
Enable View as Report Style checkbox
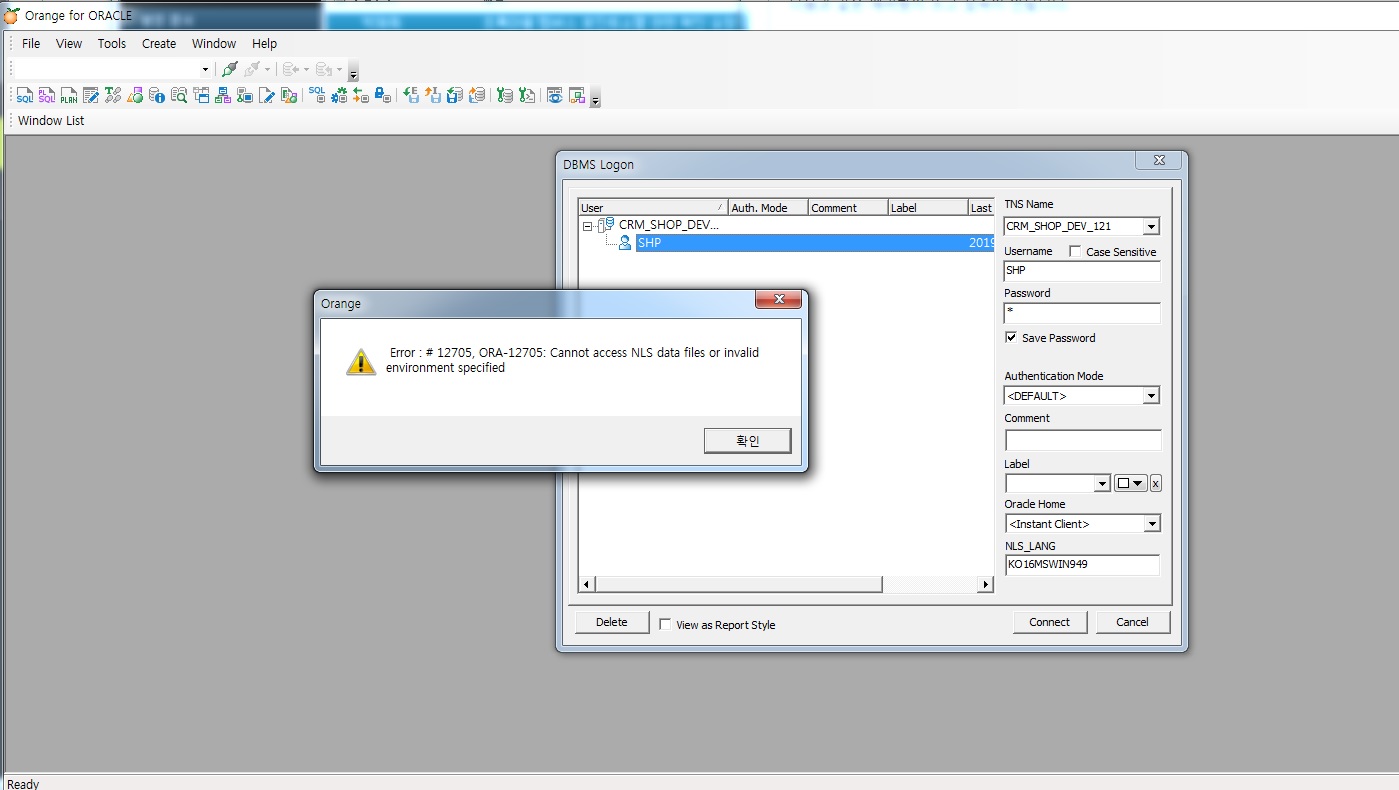665,624
